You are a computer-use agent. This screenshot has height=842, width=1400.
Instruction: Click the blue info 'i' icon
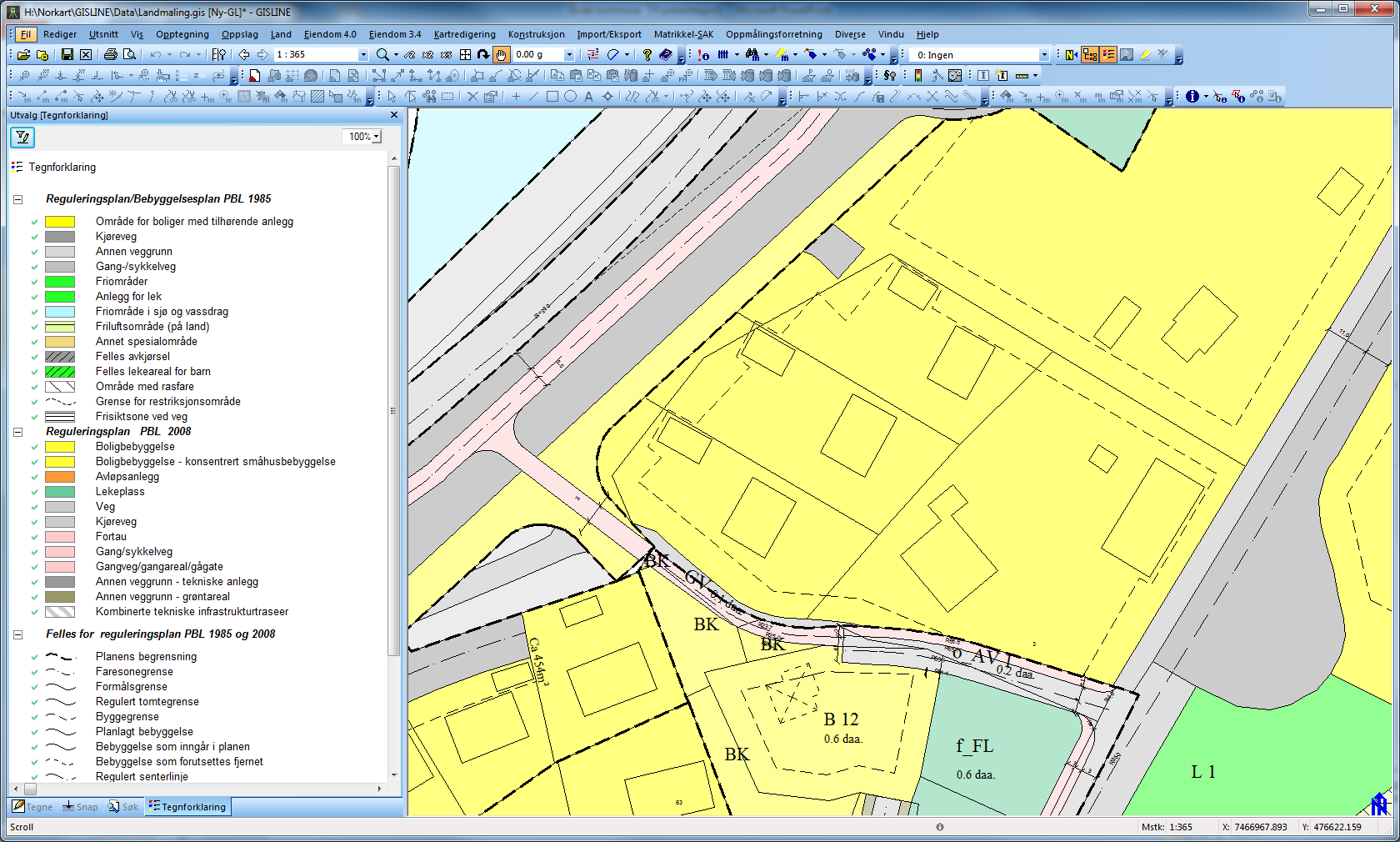pos(1192,96)
